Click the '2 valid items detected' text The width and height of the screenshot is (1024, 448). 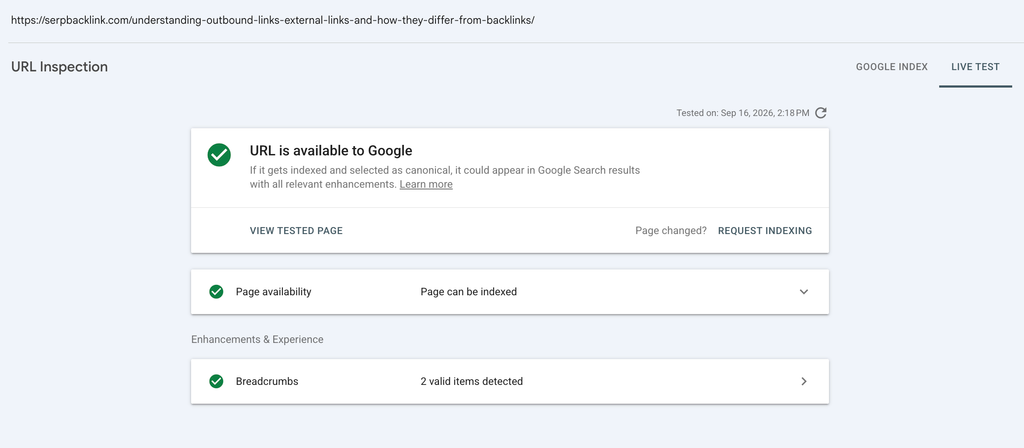click(x=472, y=381)
